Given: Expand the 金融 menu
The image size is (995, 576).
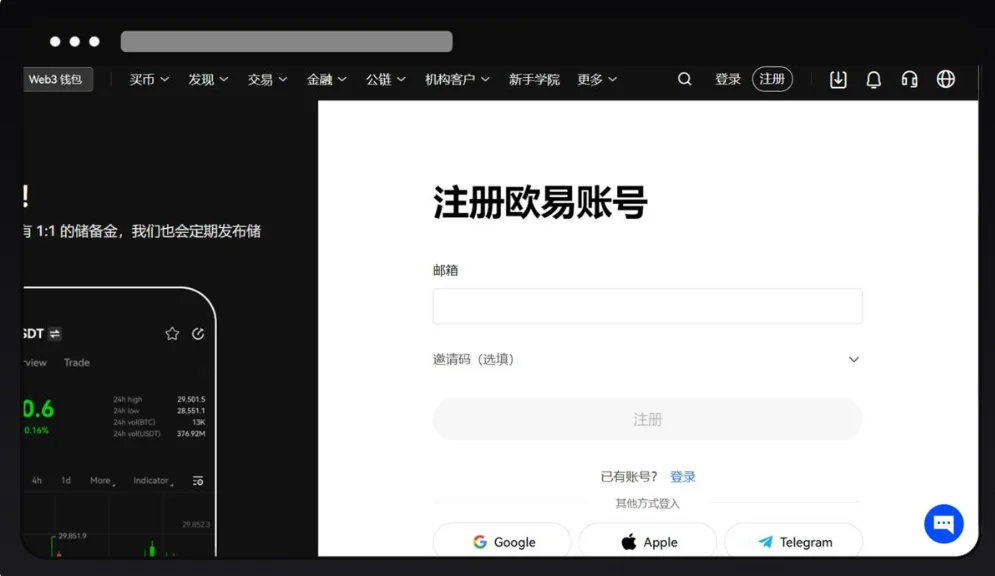Looking at the screenshot, I should [x=326, y=79].
